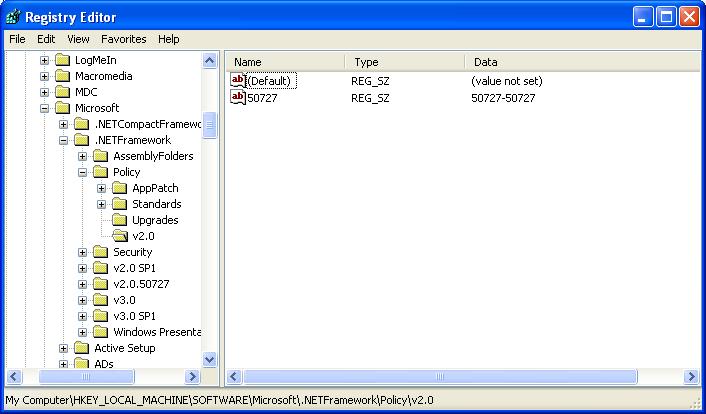Click the values pane scroll left arrow
This screenshot has width=706, height=414.
(x=234, y=376)
